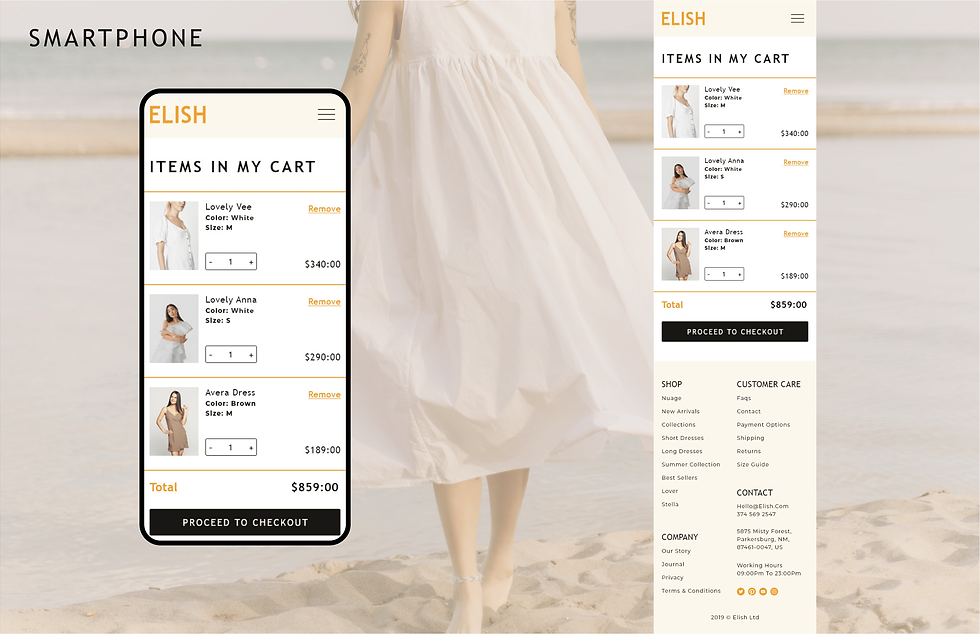Open Avera Dress thumbnail in right full-page mockup
Image resolution: width=980 pixels, height=634 pixels.
coord(680,254)
